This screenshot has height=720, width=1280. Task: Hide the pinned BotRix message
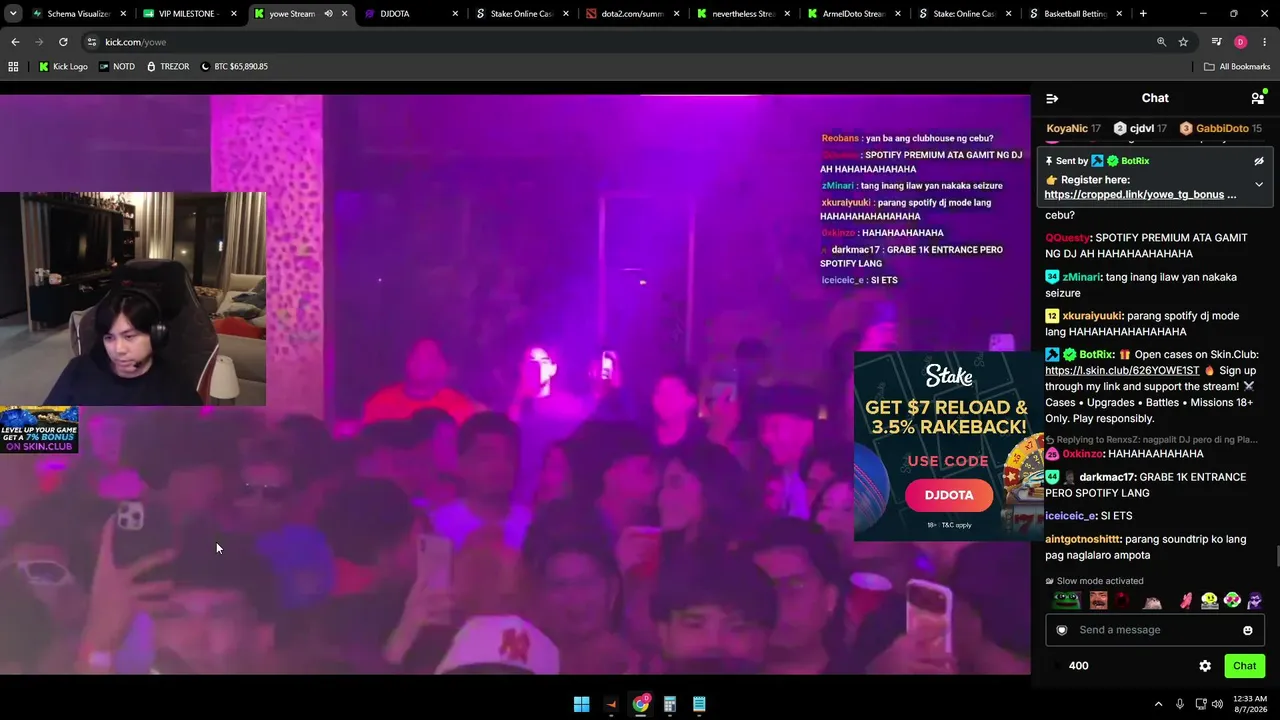click(x=1259, y=161)
